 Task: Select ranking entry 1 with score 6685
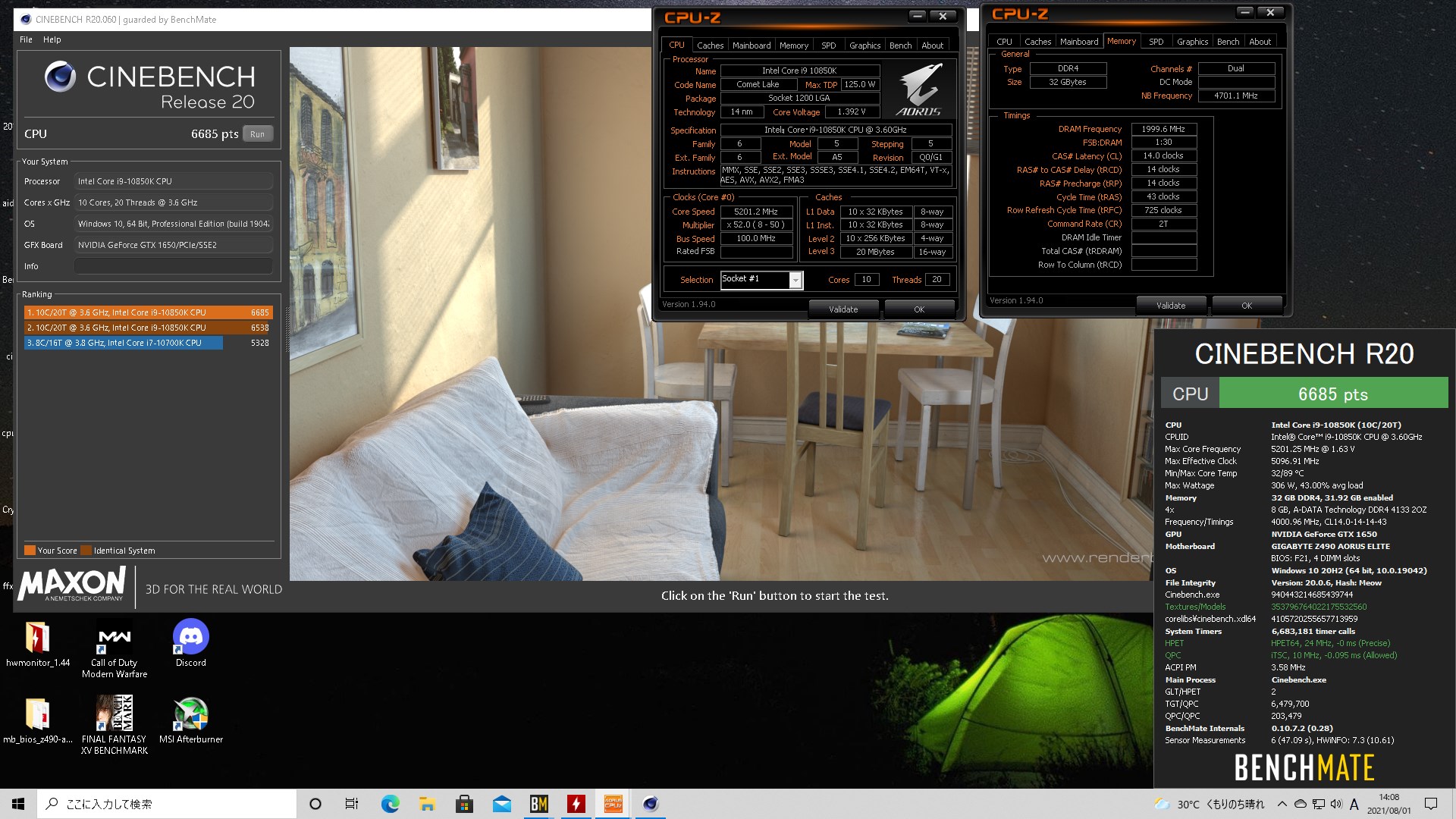click(148, 312)
